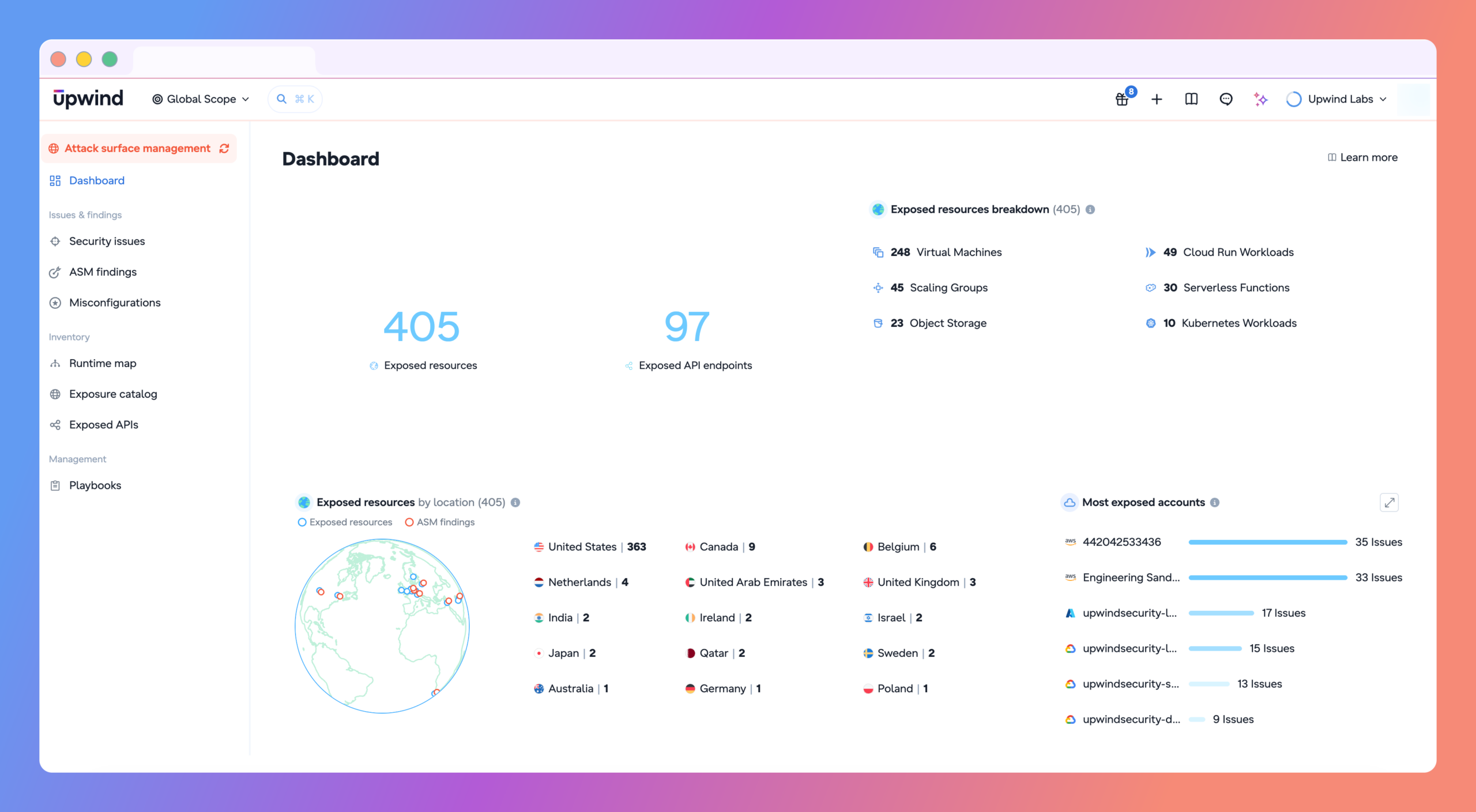Image resolution: width=1476 pixels, height=812 pixels.
Task: Click the globe icon beside Exposed resources by location
Action: click(x=304, y=503)
